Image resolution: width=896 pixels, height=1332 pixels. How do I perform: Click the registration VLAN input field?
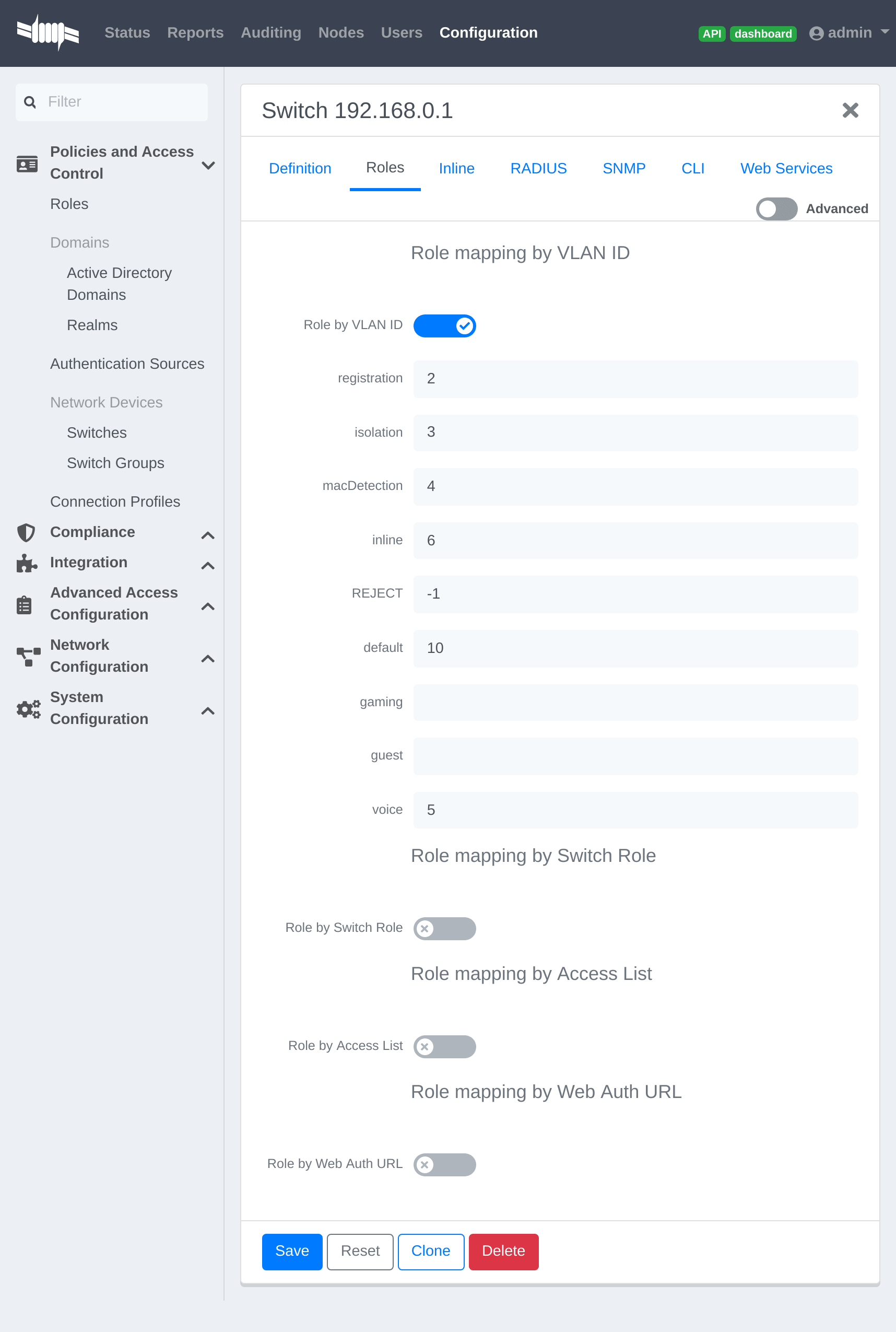[x=635, y=379]
